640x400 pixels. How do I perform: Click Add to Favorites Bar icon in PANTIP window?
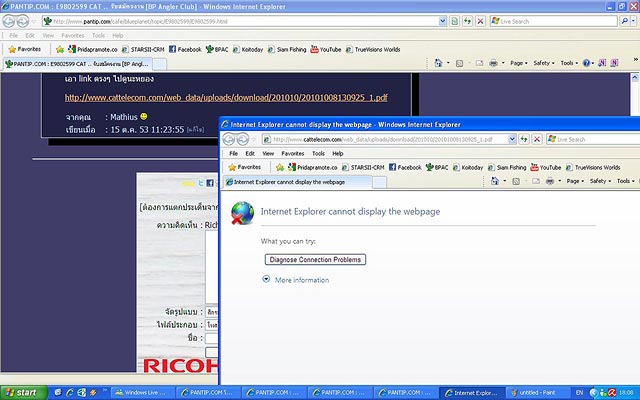pos(60,49)
